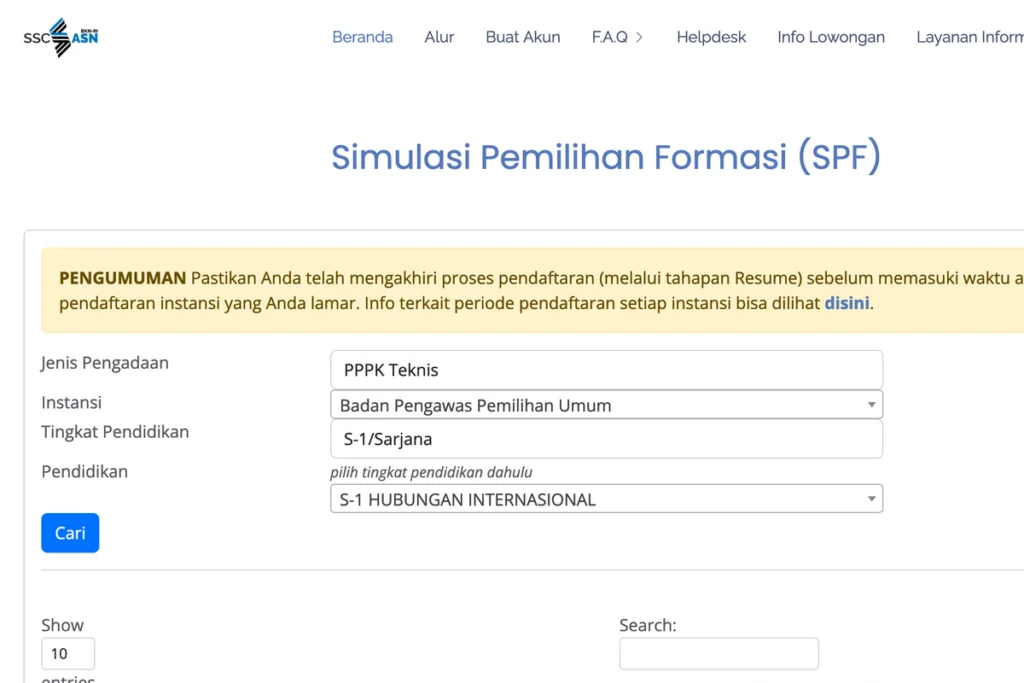Navigate to Helpdesk
This screenshot has width=1024, height=683.
click(x=711, y=37)
